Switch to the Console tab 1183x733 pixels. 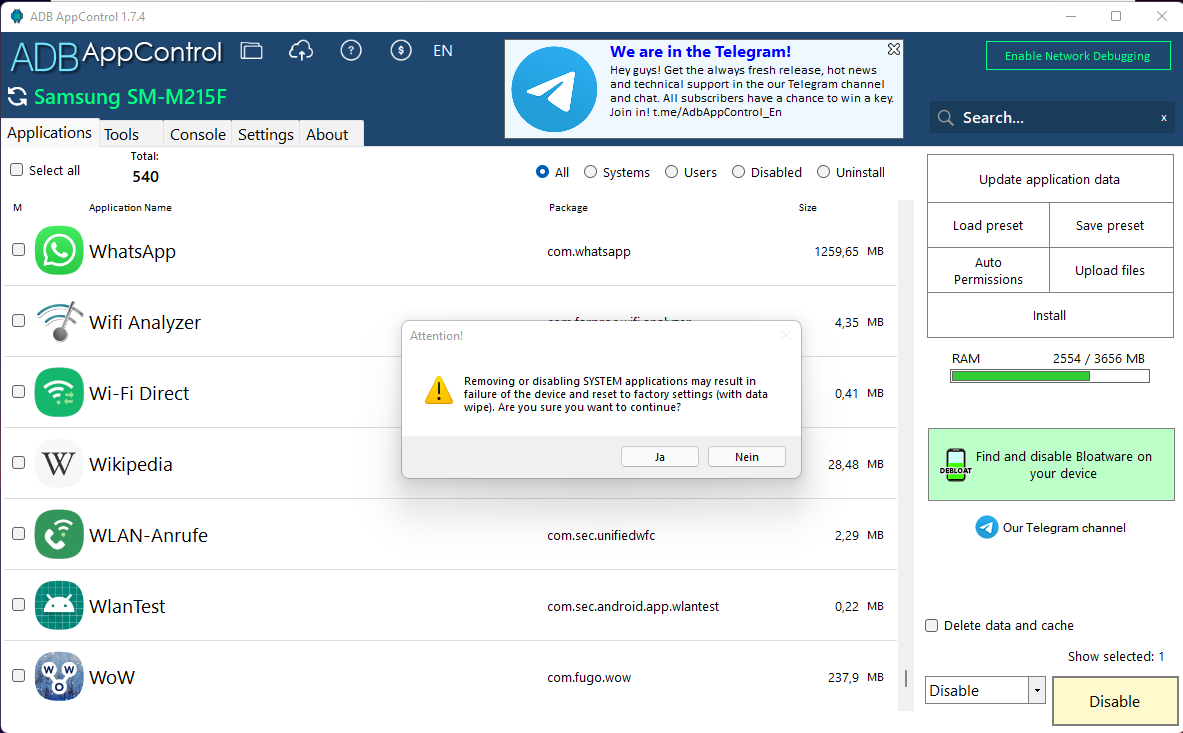[x=198, y=134]
